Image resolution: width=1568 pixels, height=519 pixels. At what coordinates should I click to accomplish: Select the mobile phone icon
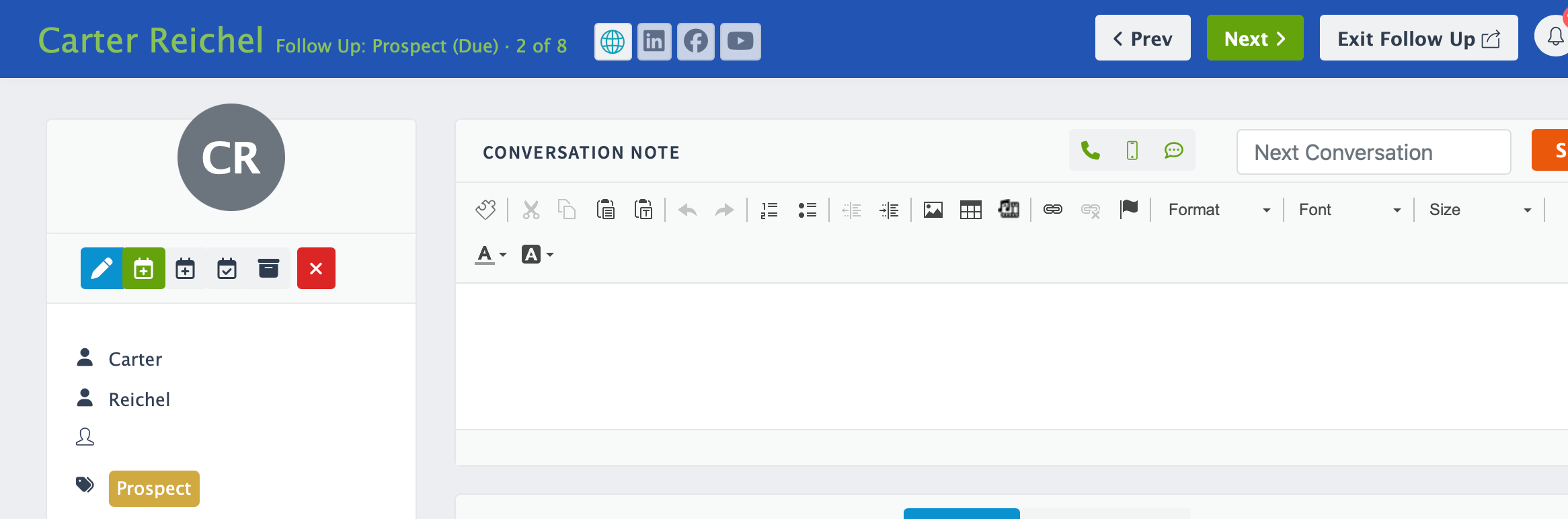tap(1132, 151)
